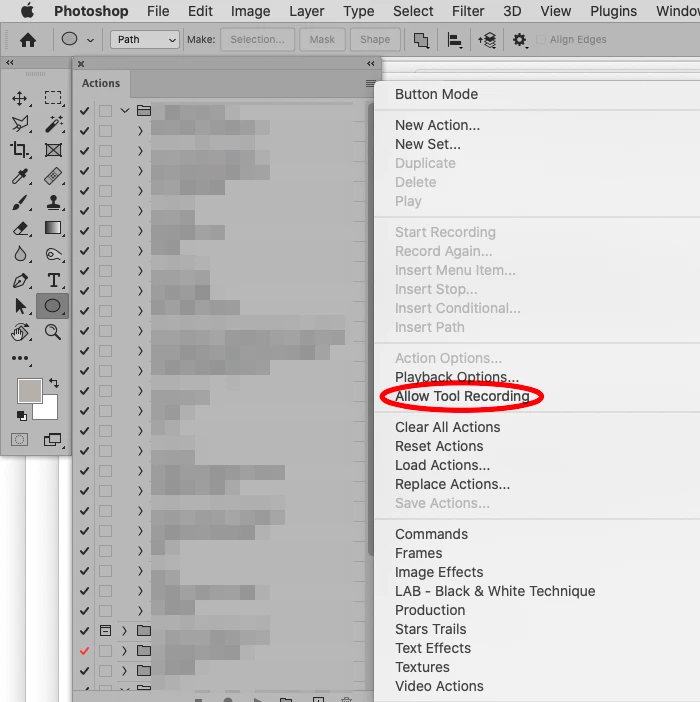
Task: Select the Dodge tool
Action: (54, 254)
